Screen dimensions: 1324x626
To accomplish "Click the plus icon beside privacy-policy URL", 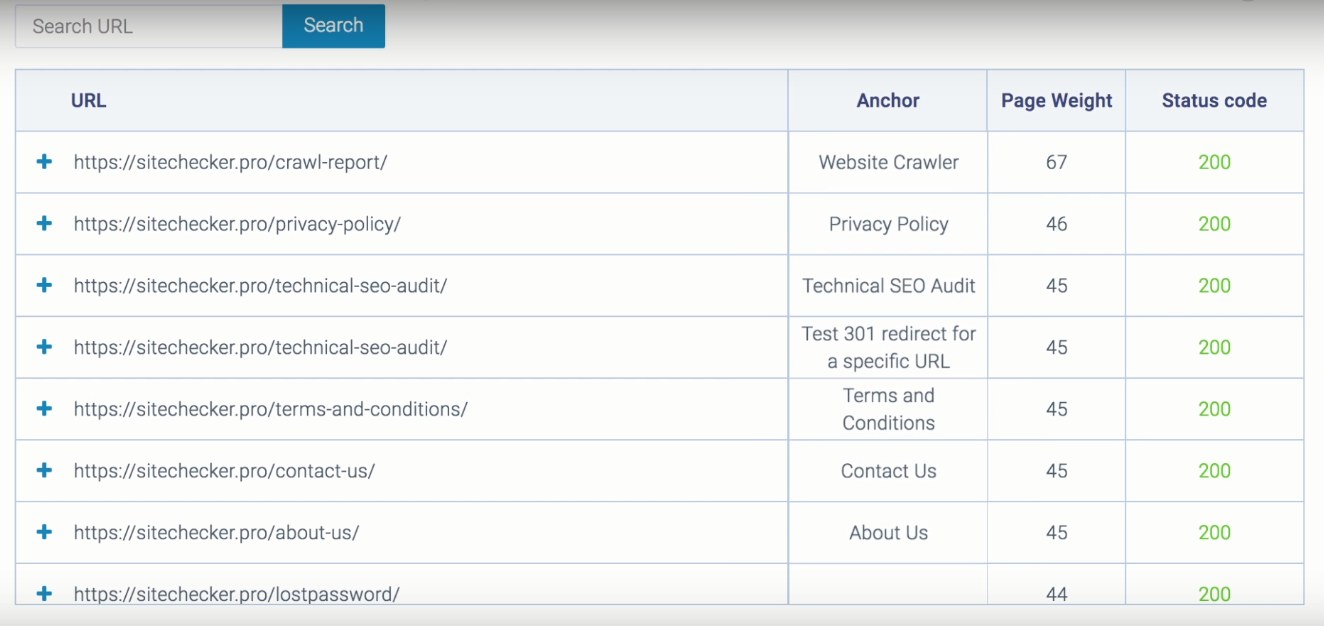I will pyautogui.click(x=44, y=224).
